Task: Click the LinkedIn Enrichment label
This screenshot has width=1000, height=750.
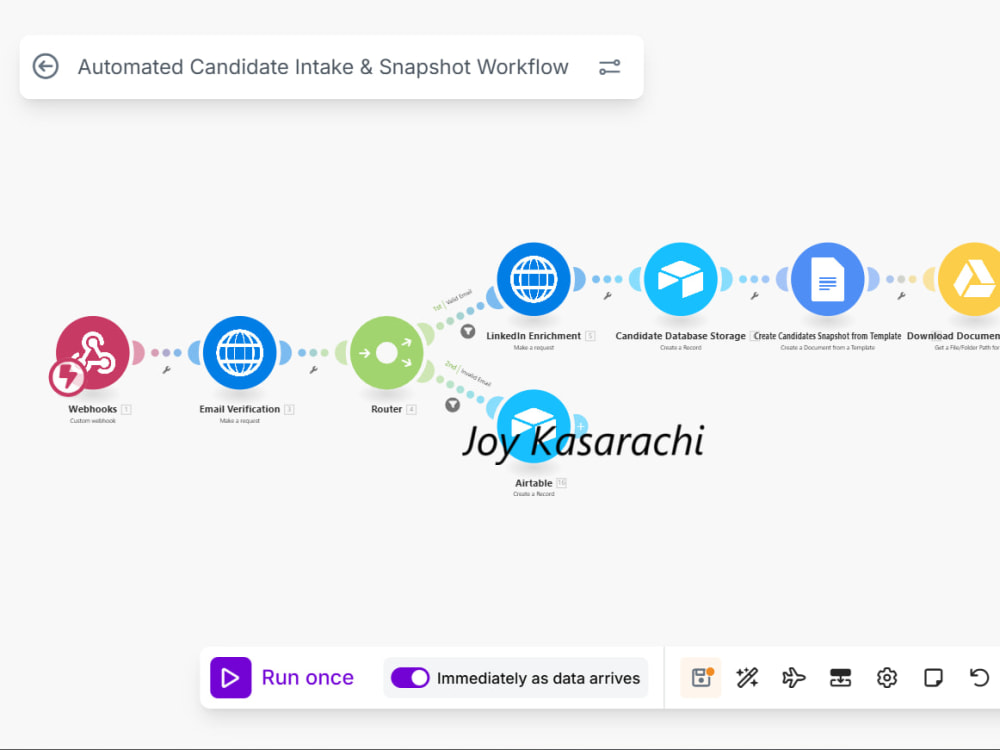Action: (x=533, y=335)
